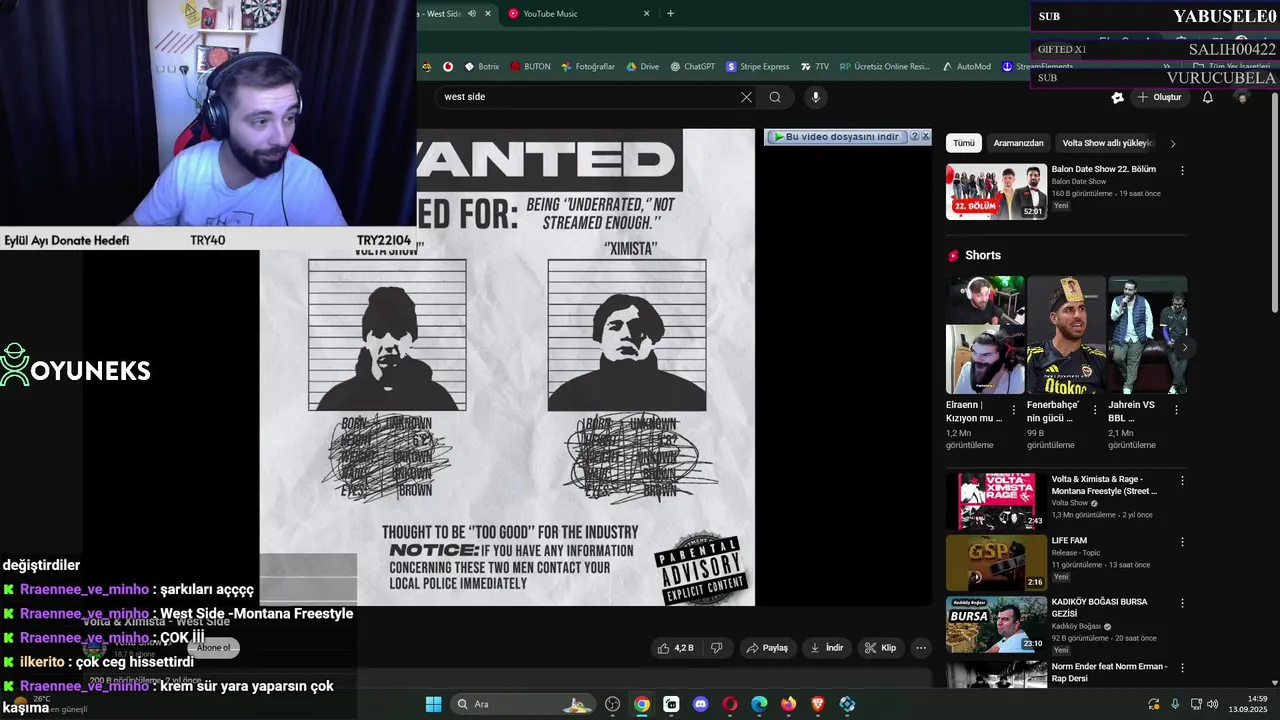Viewport: 1280px width, 720px height.
Task: Start voice search with microphone icon
Action: [816, 97]
